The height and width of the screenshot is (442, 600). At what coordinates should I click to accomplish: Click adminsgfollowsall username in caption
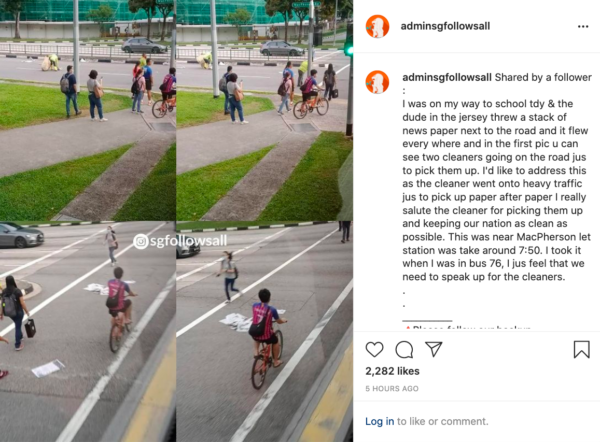tap(447, 77)
